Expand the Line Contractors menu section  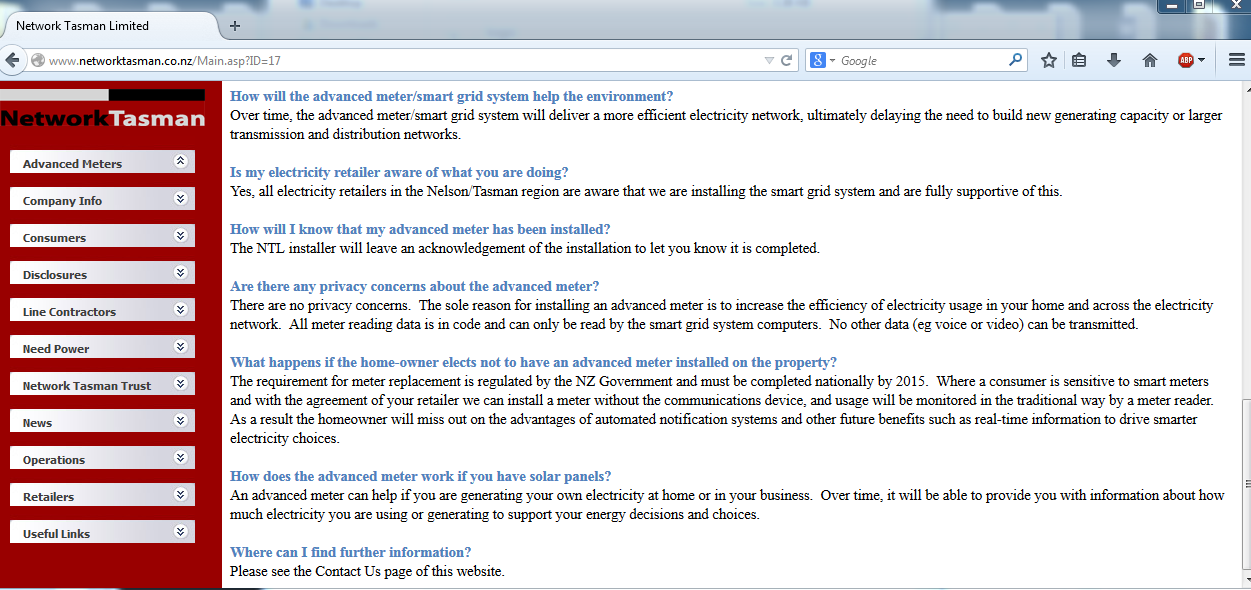180,310
